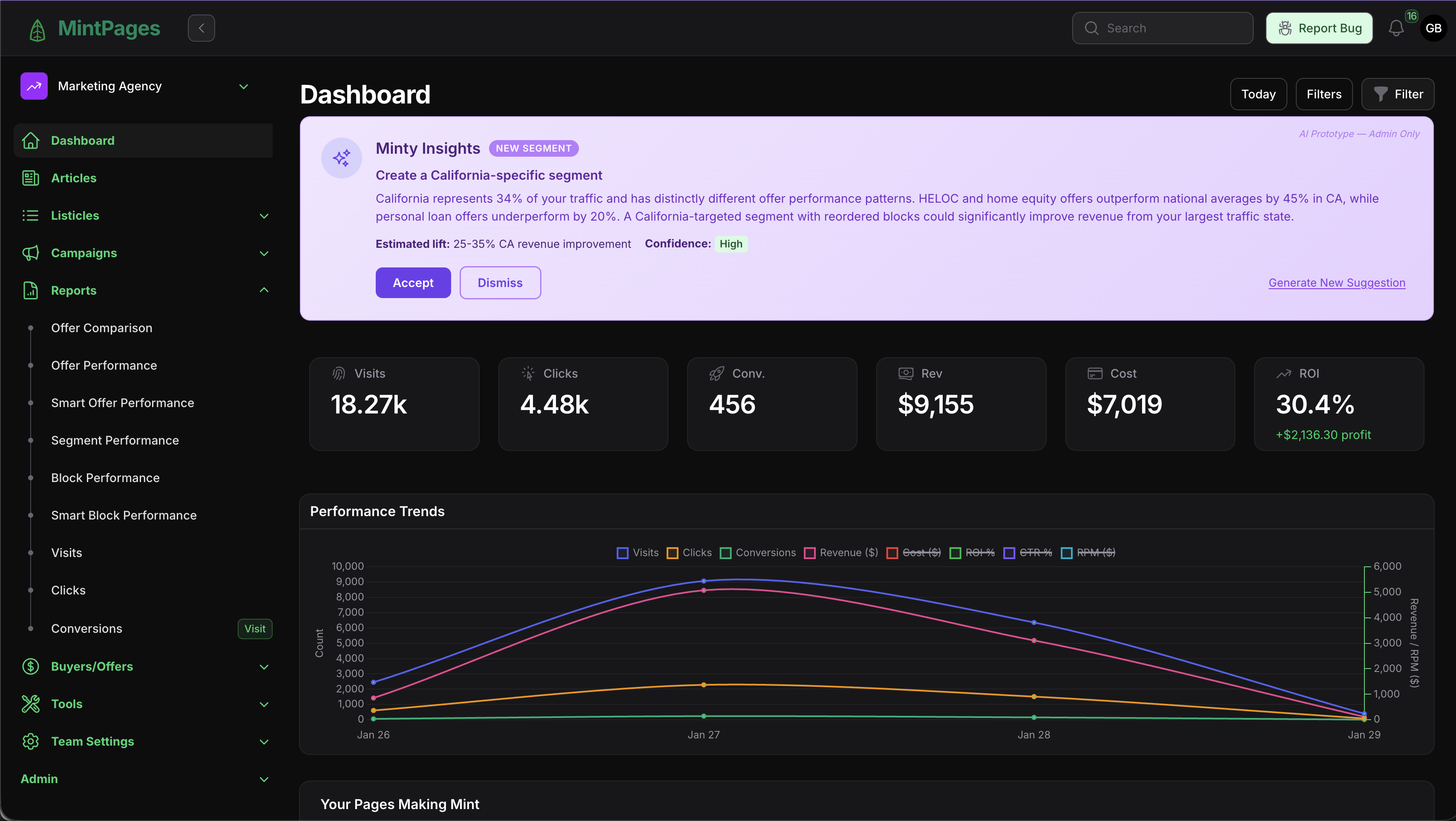Click the pink Revenue ($) color swatch
Screen dimensions: 1456x821
(x=809, y=553)
